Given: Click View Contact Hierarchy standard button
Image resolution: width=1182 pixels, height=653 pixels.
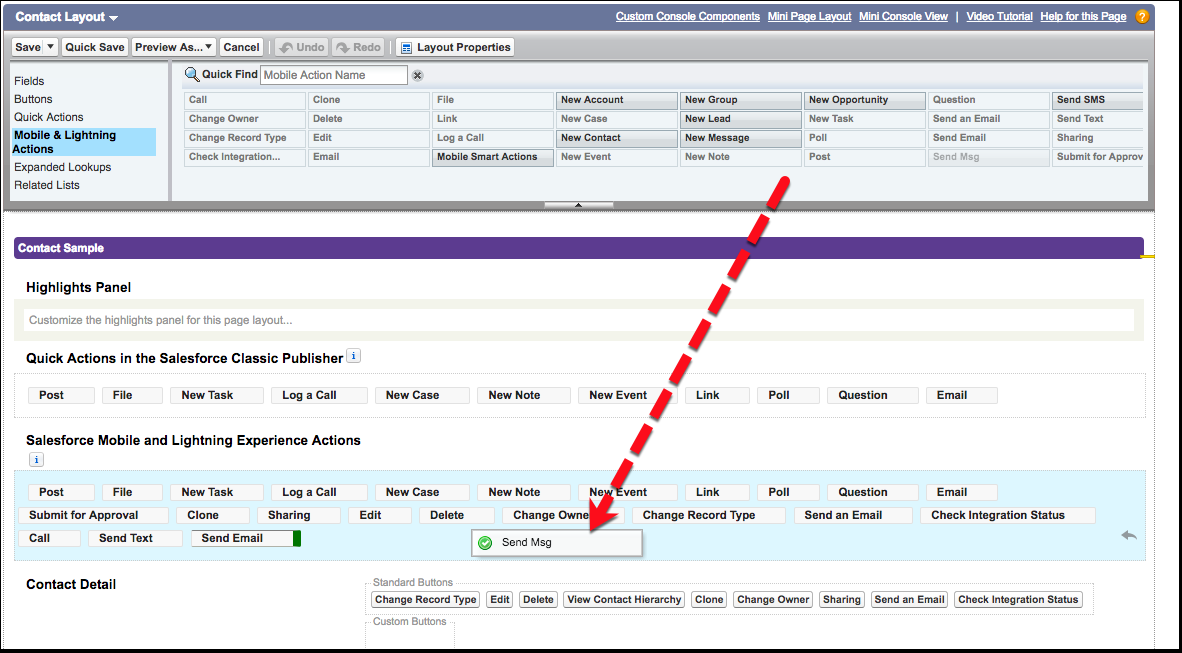Looking at the screenshot, I should pos(624,599).
